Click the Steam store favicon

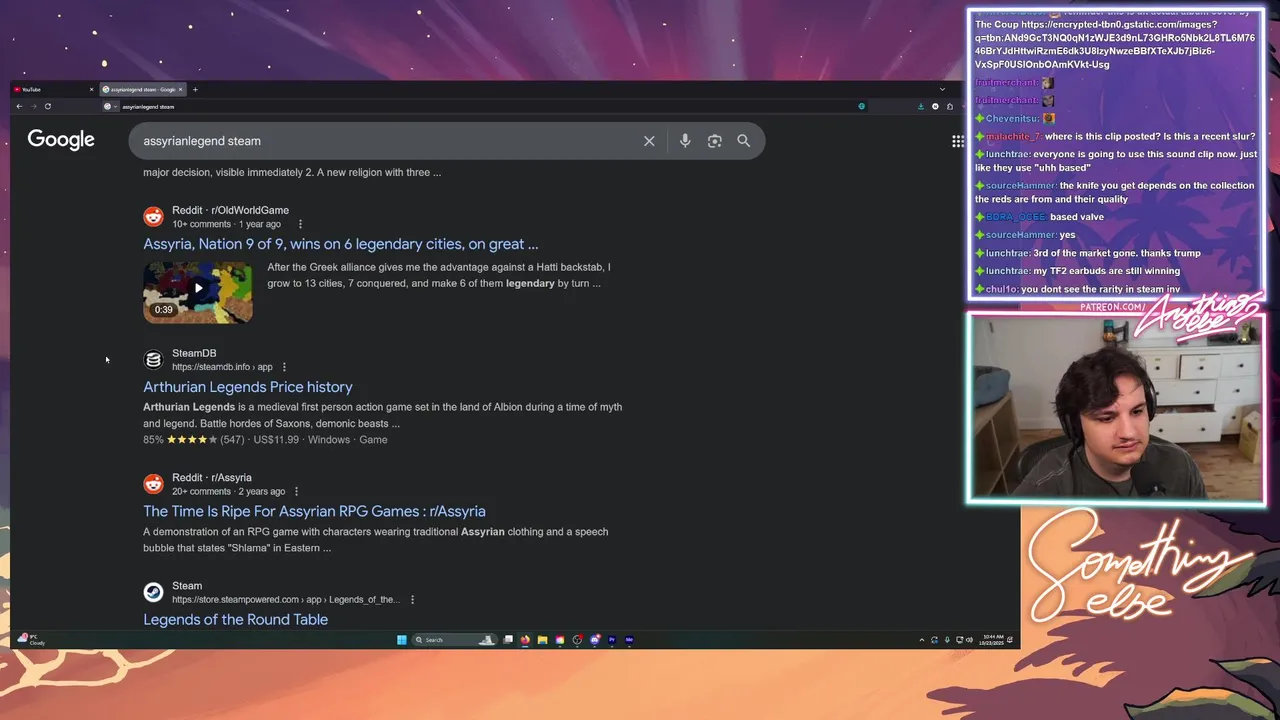pyautogui.click(x=153, y=592)
